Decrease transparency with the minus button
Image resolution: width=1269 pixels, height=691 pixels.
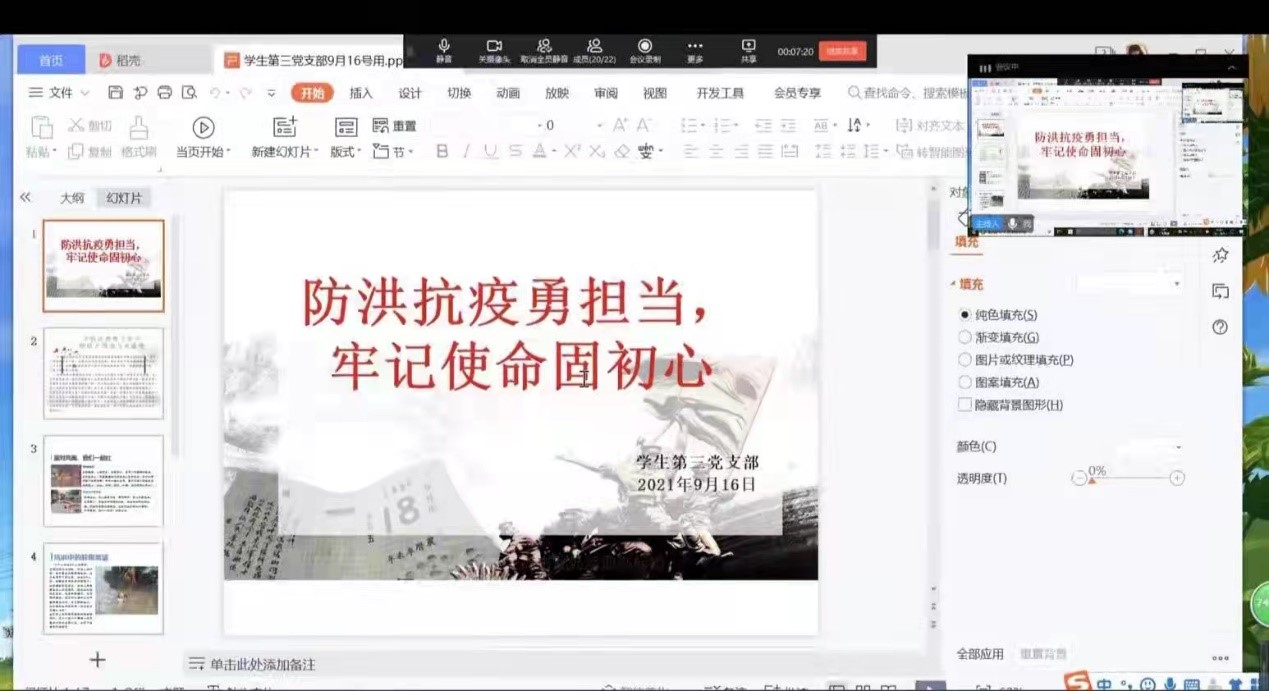[1079, 478]
